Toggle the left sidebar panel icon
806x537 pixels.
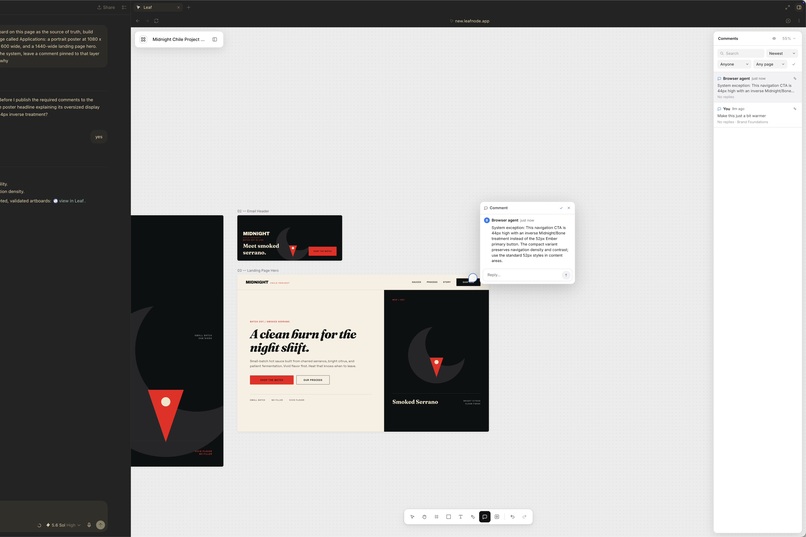(x=215, y=40)
